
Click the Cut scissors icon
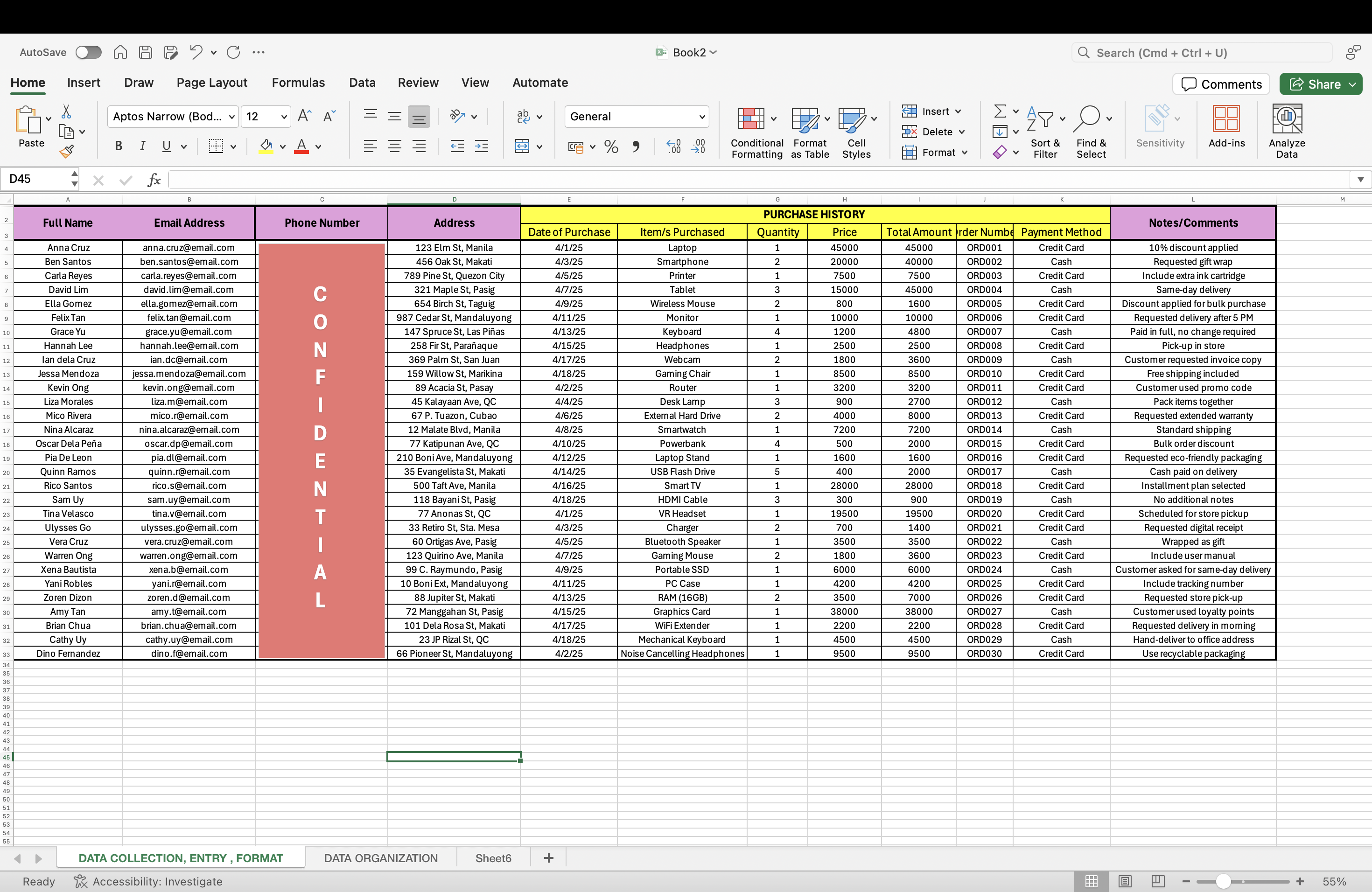pyautogui.click(x=66, y=111)
